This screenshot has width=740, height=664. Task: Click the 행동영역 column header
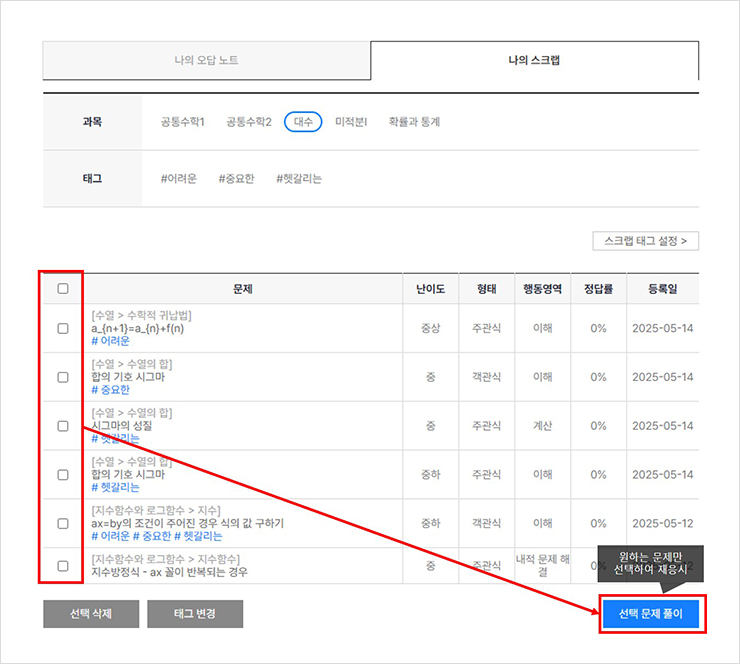click(543, 289)
